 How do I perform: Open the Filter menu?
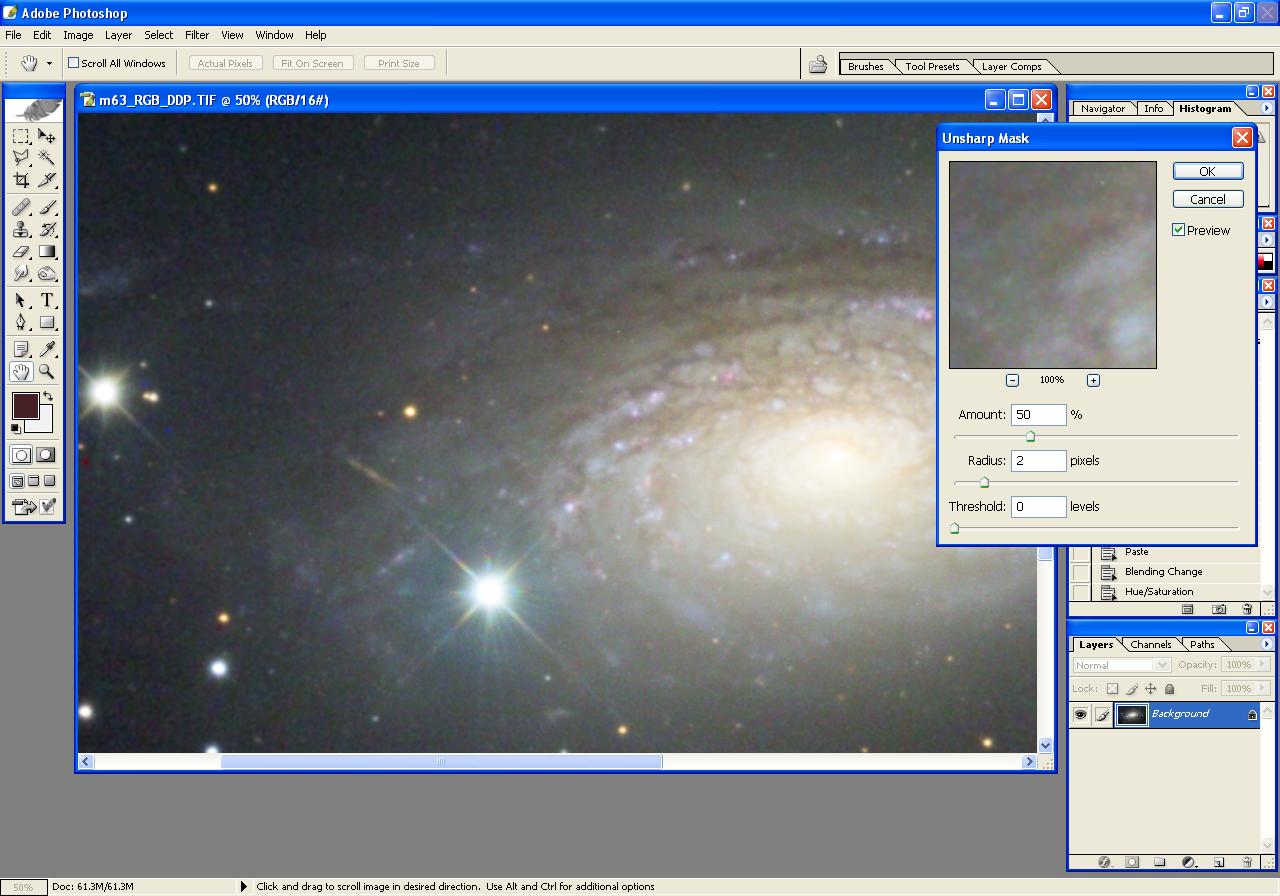tap(197, 35)
